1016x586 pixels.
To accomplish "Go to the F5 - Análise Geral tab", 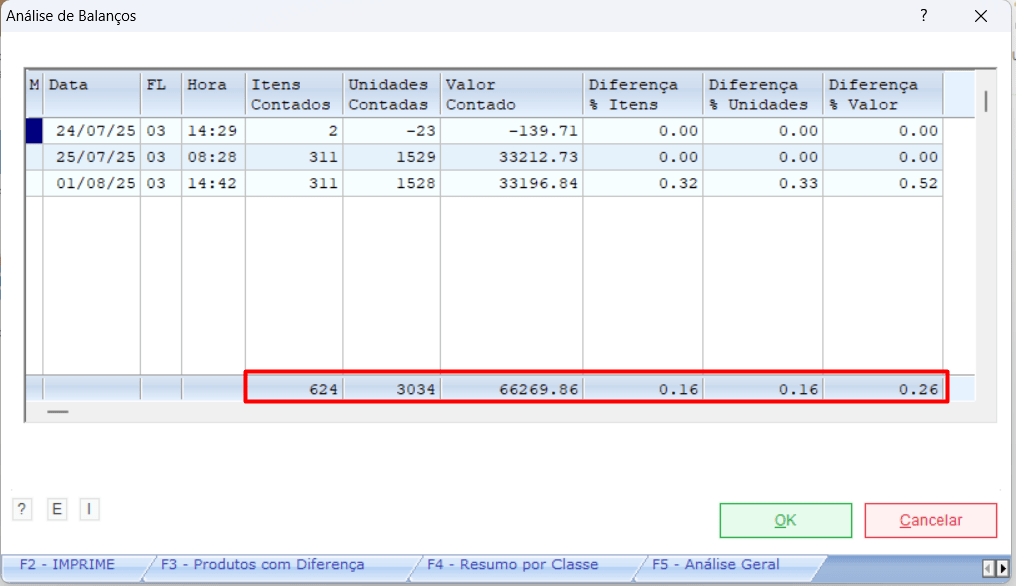I will tap(717, 565).
